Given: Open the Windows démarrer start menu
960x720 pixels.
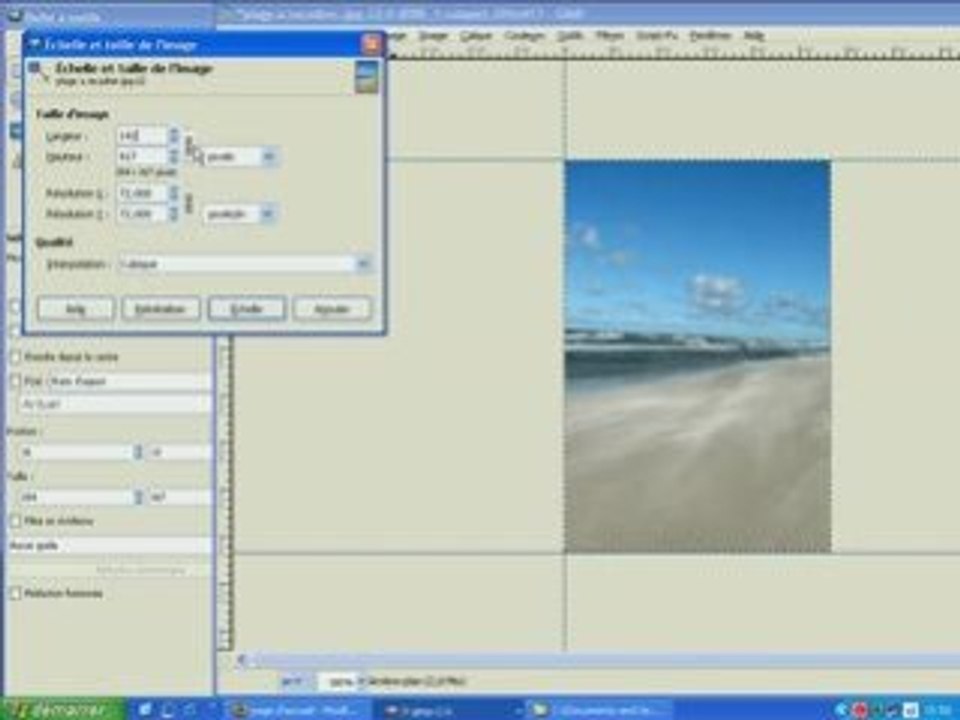Looking at the screenshot, I should [63, 709].
